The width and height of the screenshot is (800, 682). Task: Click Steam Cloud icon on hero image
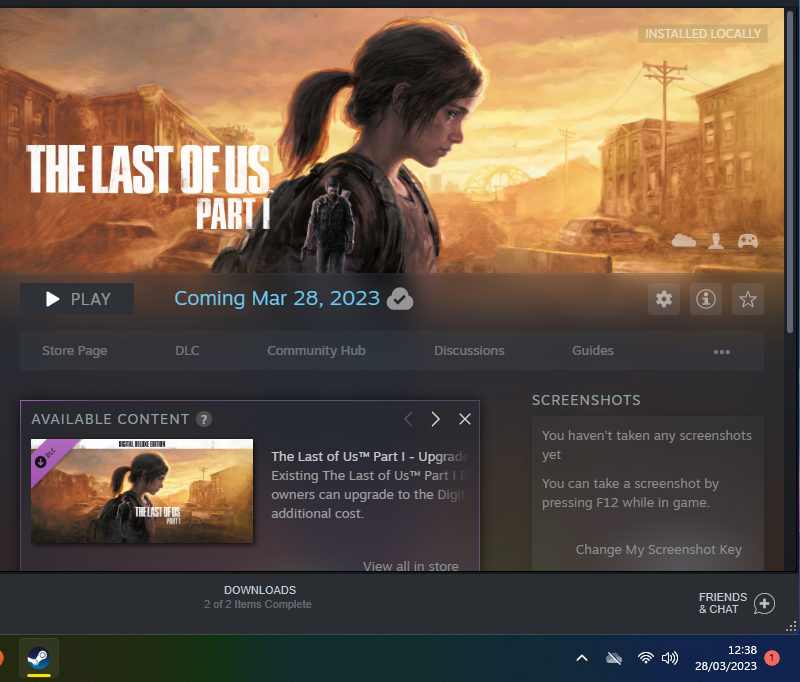[x=684, y=240]
